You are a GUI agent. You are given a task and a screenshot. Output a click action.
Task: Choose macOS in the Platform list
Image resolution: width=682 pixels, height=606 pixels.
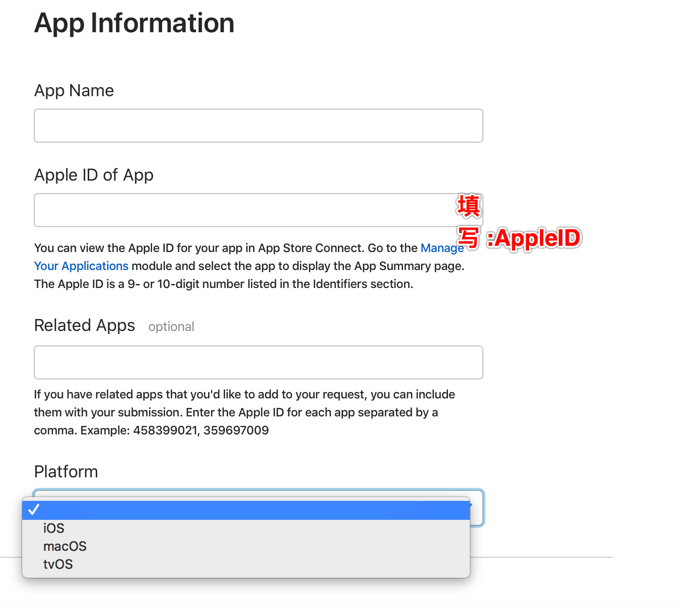(246, 546)
